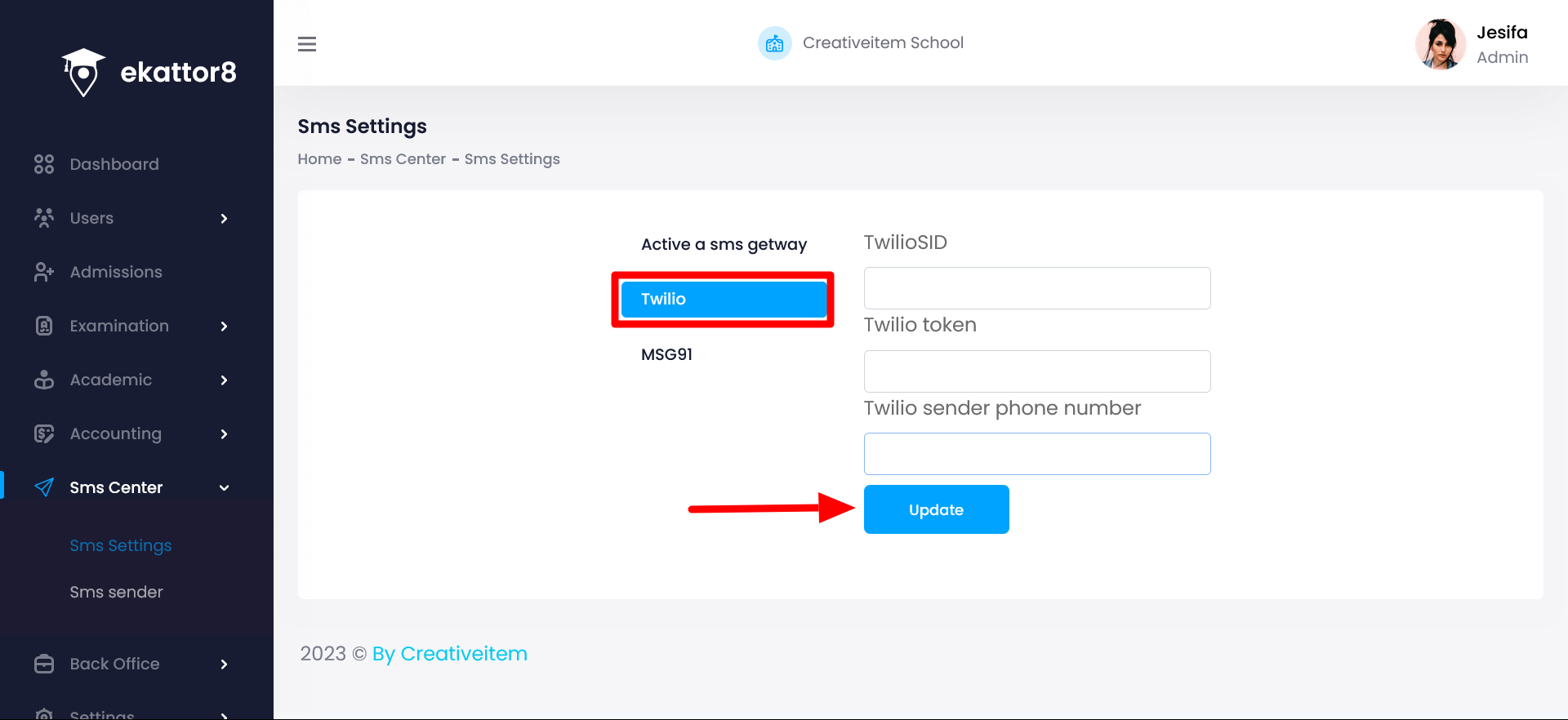The width and height of the screenshot is (1568, 720).
Task: Focus the TwilioSID input field
Action: pyautogui.click(x=1037, y=288)
